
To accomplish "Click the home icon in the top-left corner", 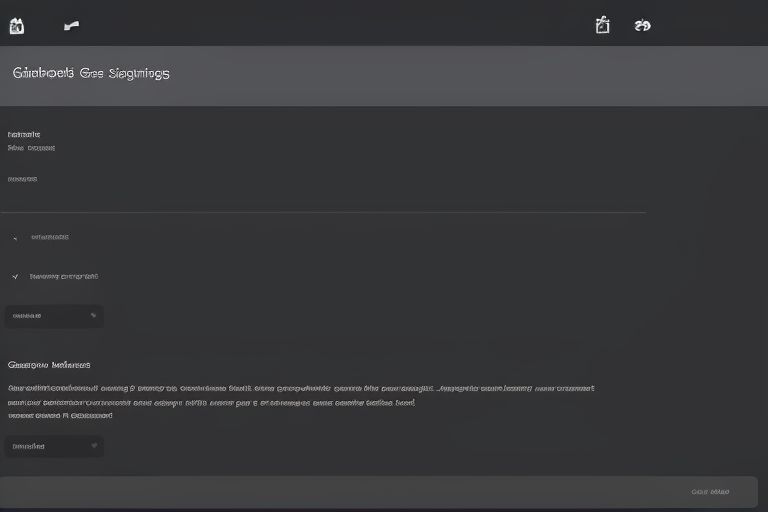I will tap(16, 26).
